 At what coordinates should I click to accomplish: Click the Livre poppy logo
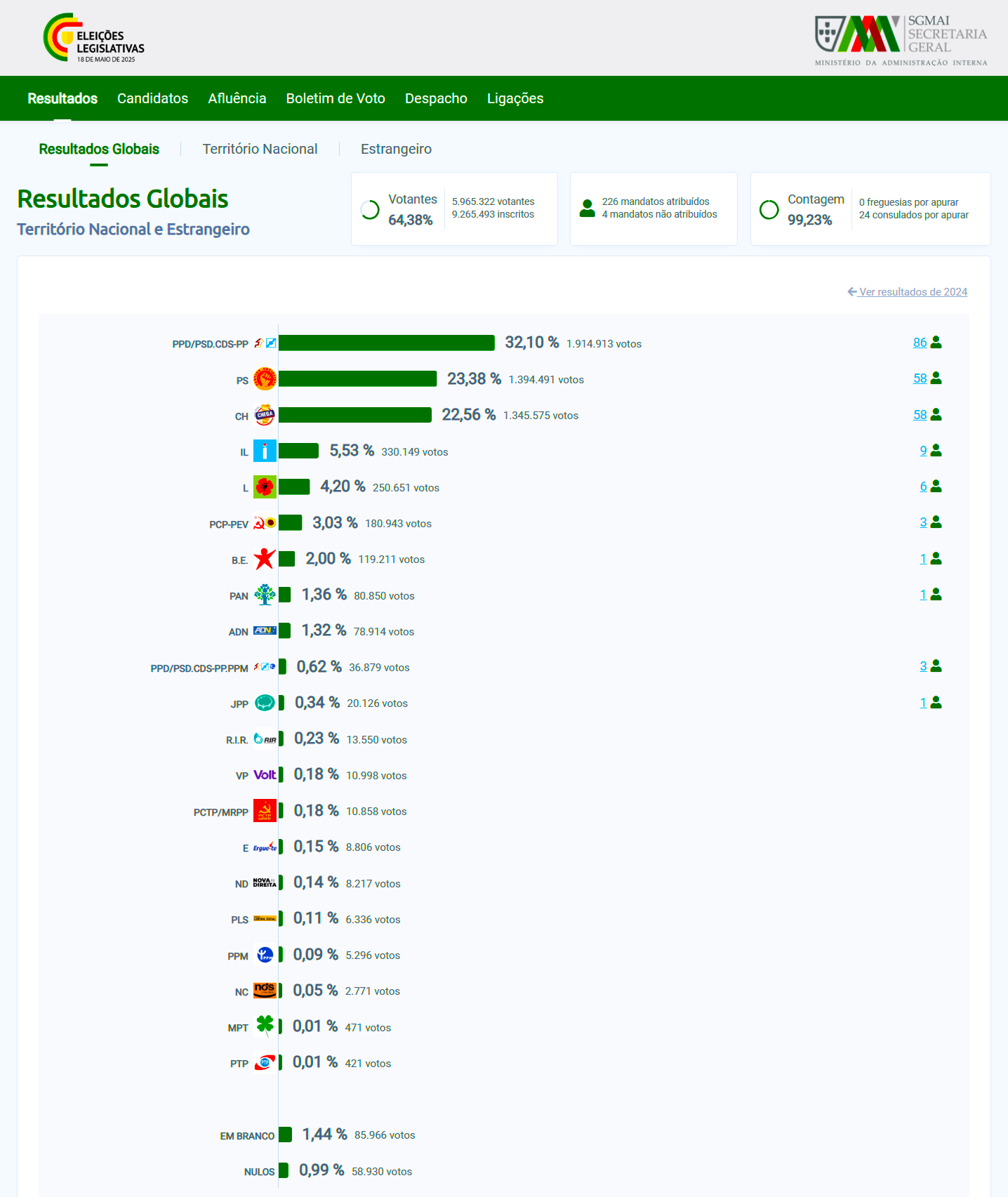[265, 487]
